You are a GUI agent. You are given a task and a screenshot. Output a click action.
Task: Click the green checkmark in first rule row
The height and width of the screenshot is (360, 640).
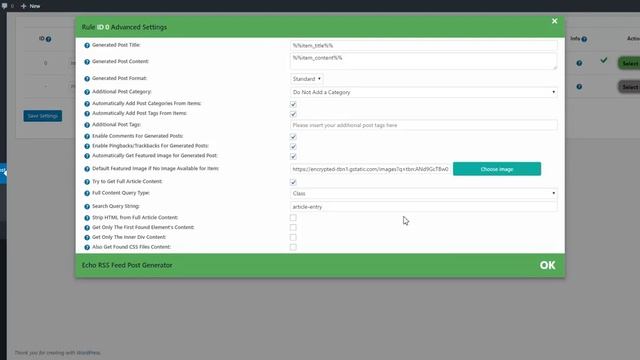pos(604,60)
